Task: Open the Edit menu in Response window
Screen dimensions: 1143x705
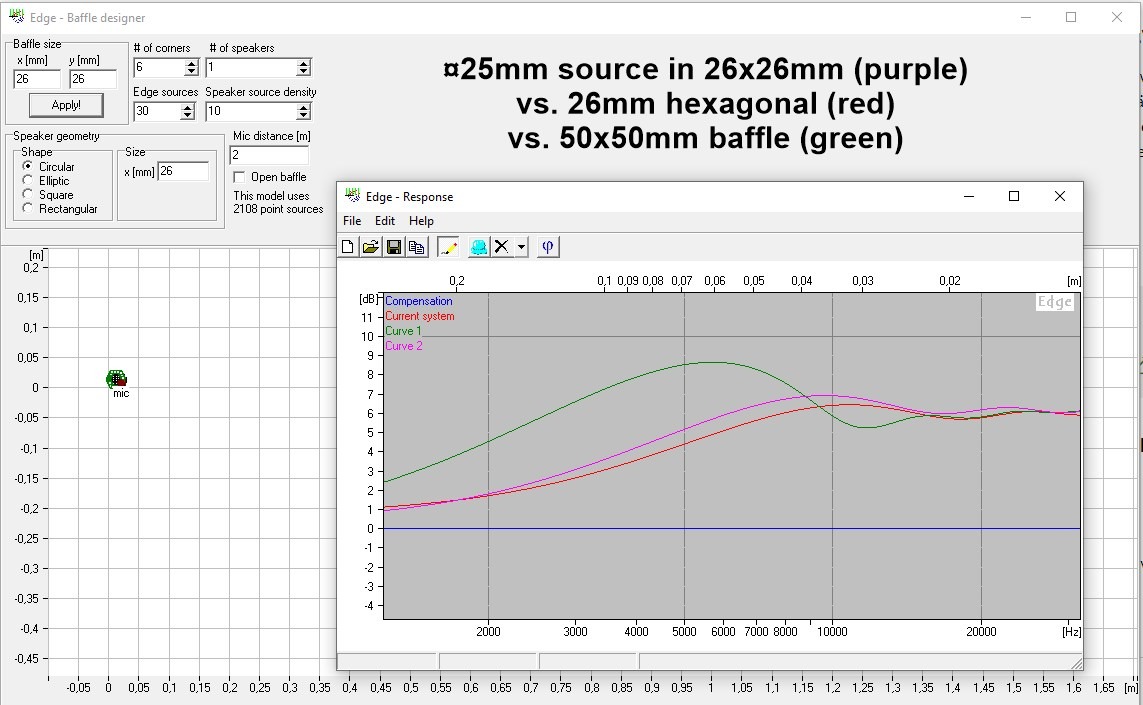Action: [385, 221]
